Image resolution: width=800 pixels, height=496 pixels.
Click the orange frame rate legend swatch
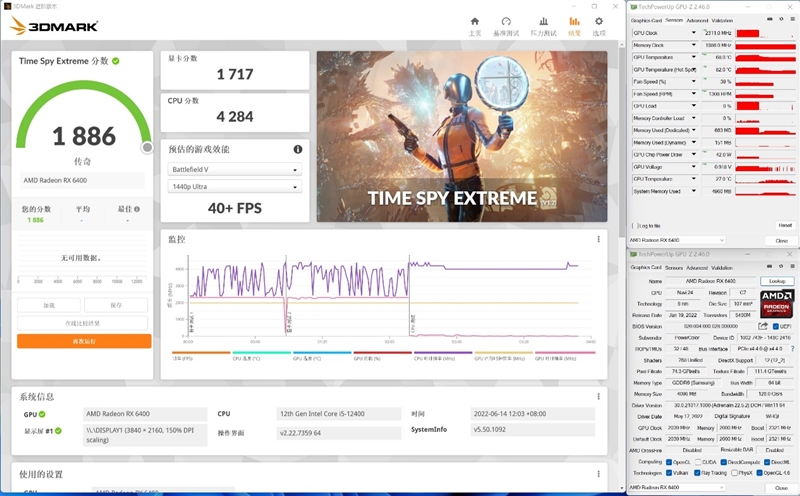[201, 353]
